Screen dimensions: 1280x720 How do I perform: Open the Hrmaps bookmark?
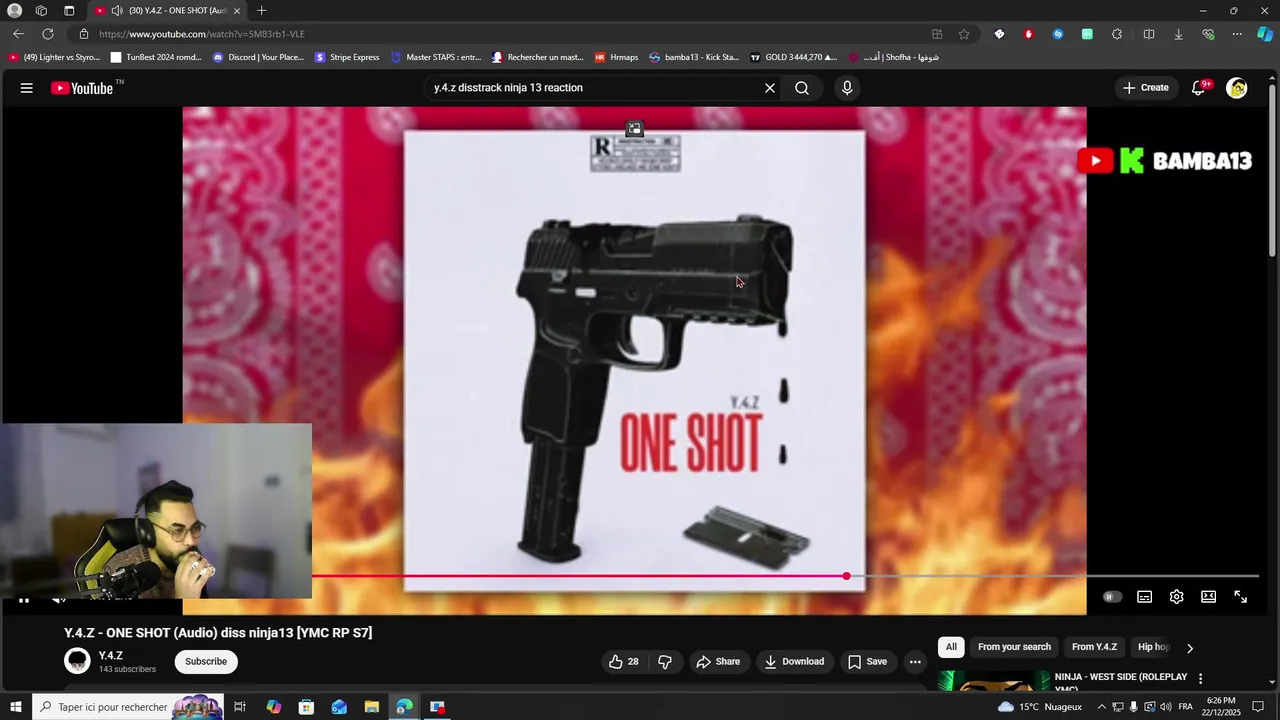pos(616,57)
